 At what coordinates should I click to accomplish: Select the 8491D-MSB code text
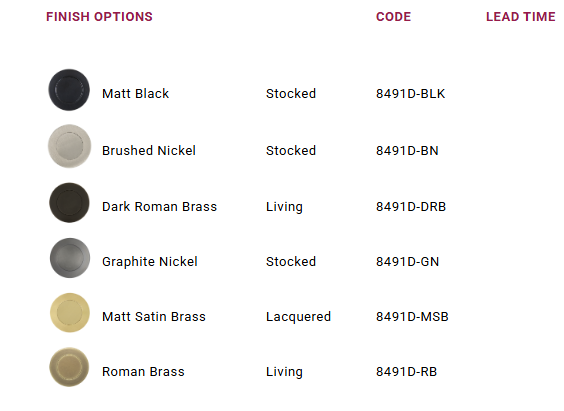point(412,316)
